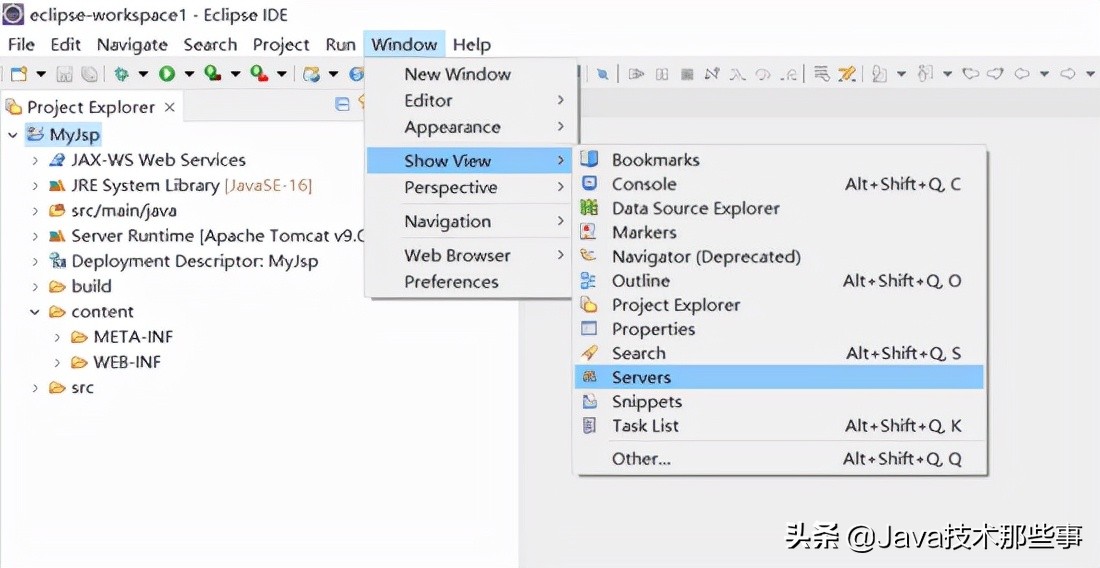Image resolution: width=1100 pixels, height=568 pixels.
Task: Collapse the content folder
Action: (x=35, y=312)
